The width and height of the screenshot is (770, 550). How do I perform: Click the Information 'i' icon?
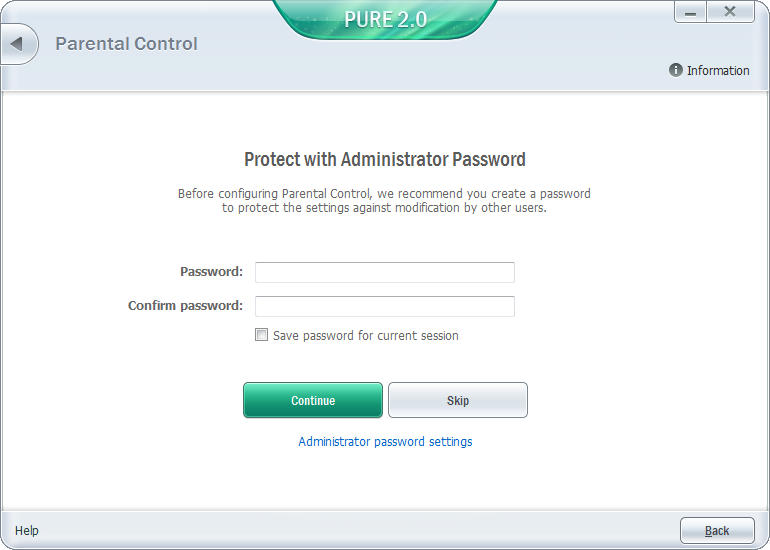point(676,70)
